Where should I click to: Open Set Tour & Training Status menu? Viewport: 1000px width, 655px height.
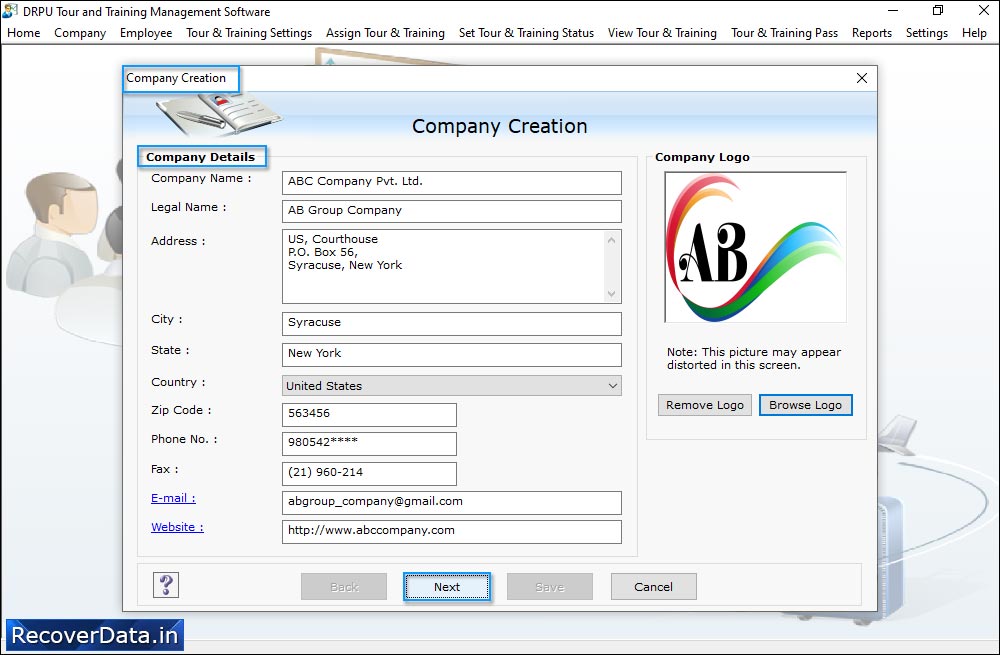526,33
